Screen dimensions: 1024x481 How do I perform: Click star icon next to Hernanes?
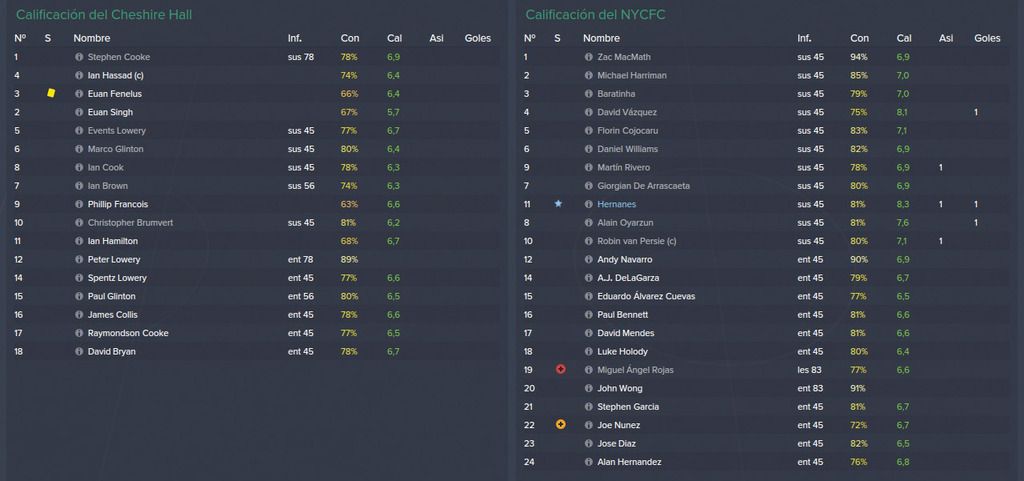click(x=558, y=204)
